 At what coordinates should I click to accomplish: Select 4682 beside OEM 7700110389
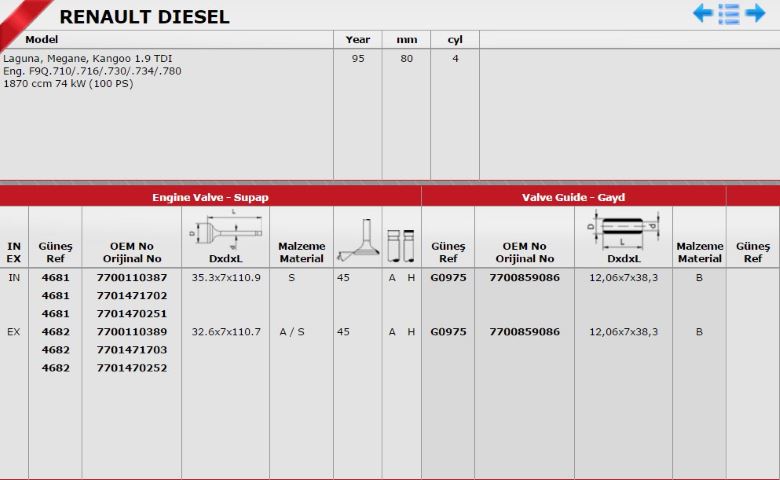pyautogui.click(x=55, y=331)
